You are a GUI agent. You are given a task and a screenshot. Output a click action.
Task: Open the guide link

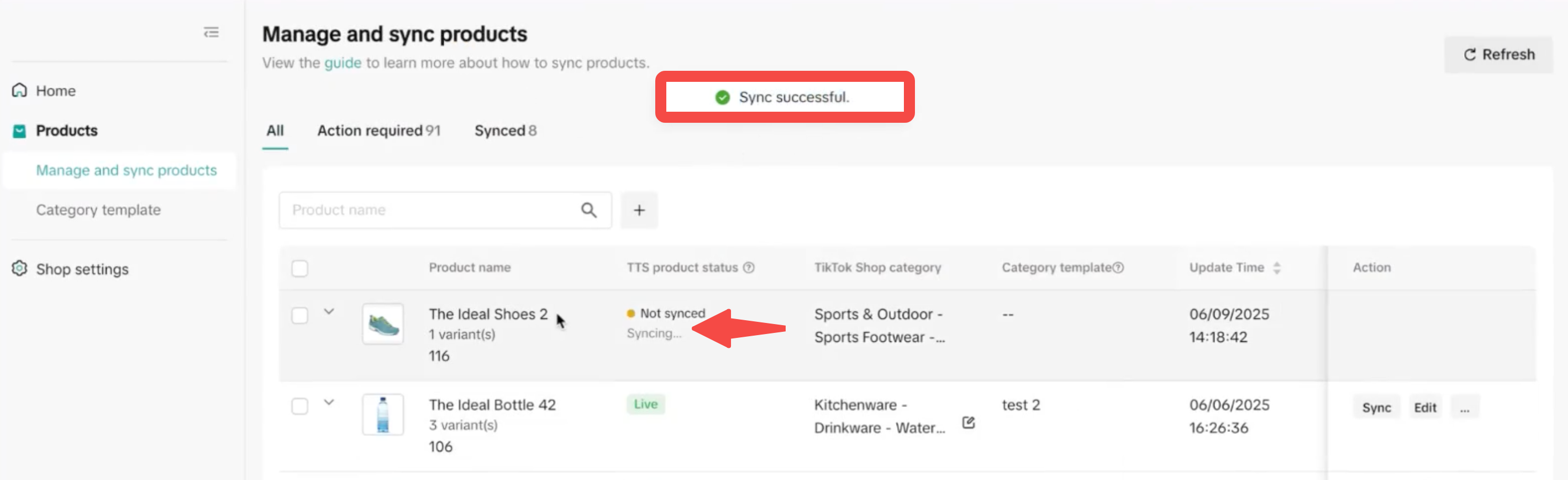342,62
